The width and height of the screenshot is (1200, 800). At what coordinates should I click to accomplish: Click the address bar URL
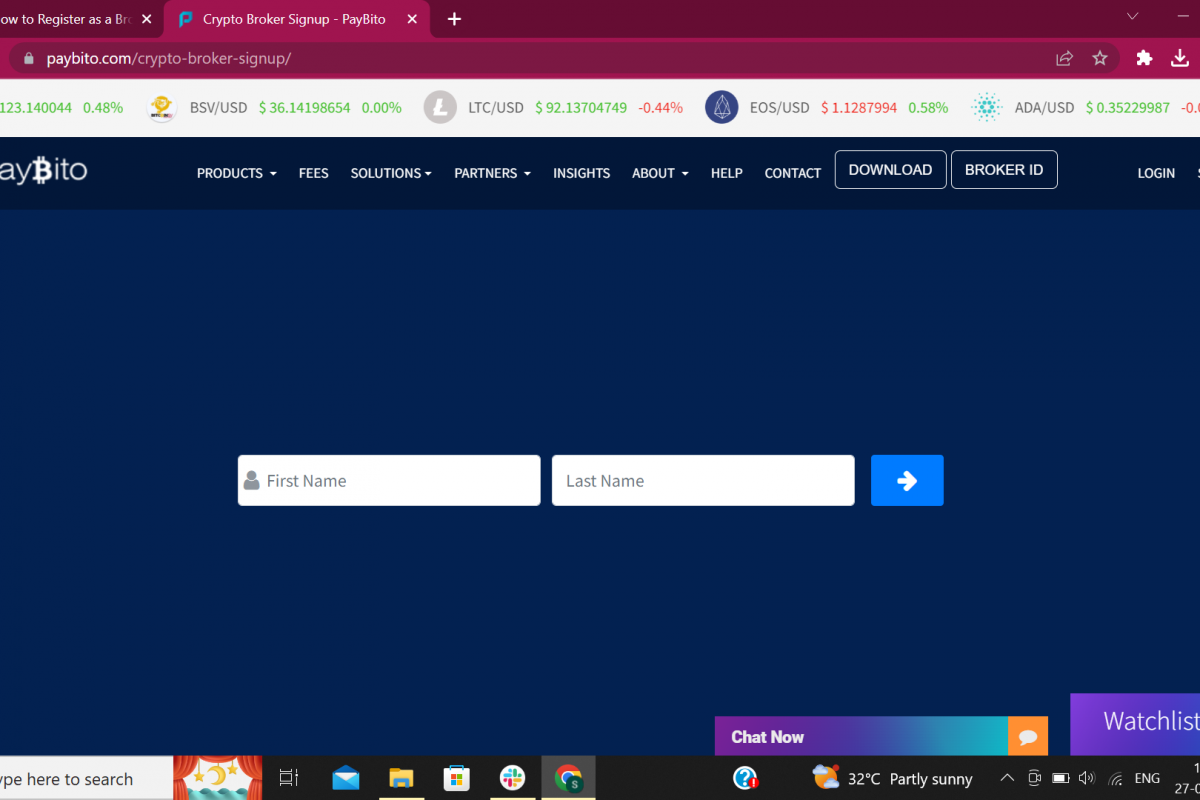[x=169, y=58]
